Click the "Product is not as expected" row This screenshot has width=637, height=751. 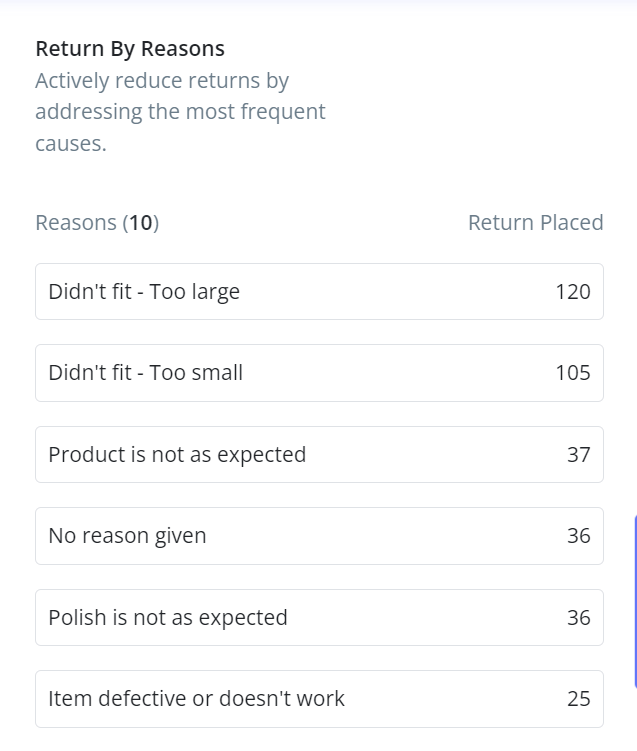click(319, 455)
